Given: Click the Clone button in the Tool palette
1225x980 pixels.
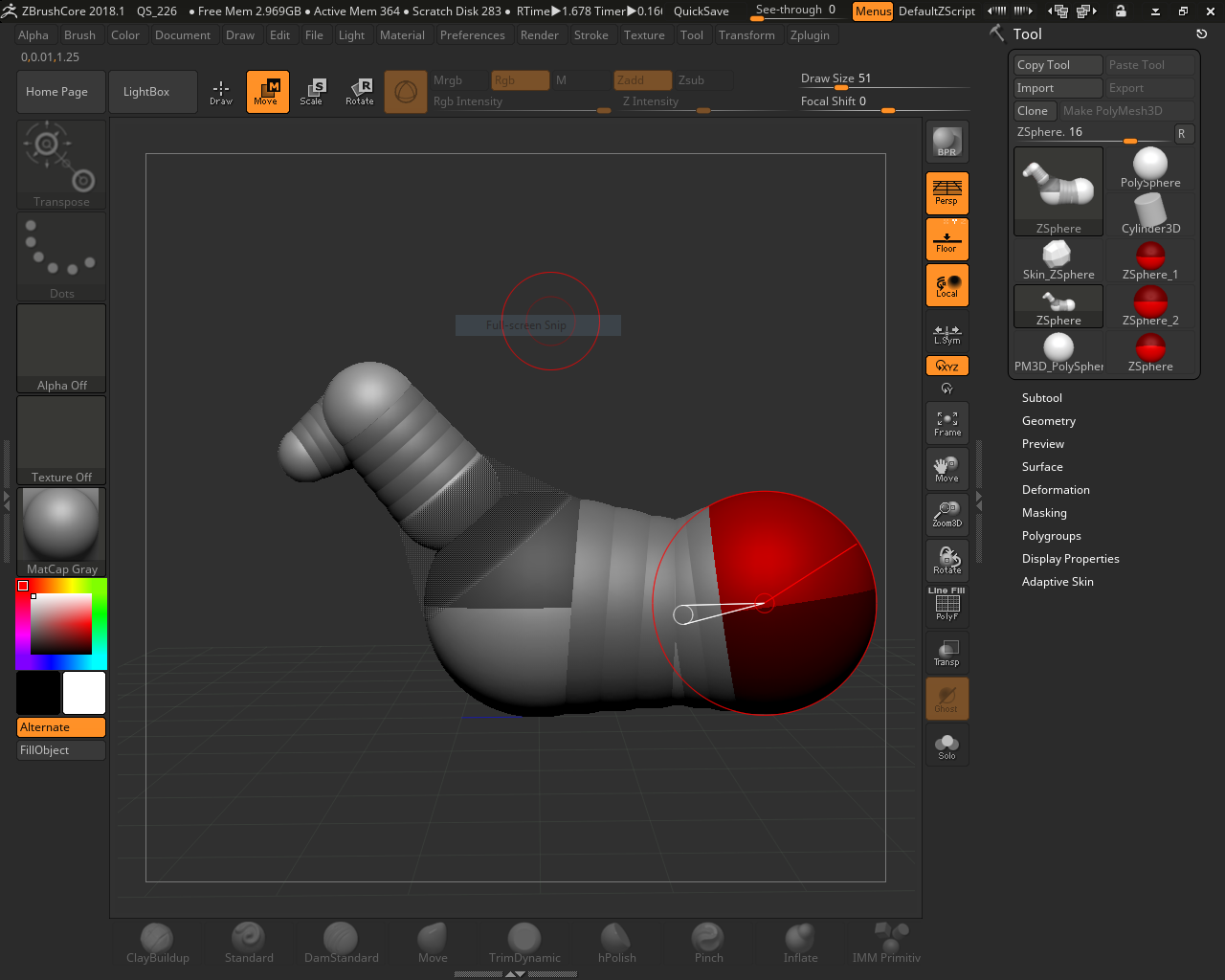Looking at the screenshot, I should 1034,110.
